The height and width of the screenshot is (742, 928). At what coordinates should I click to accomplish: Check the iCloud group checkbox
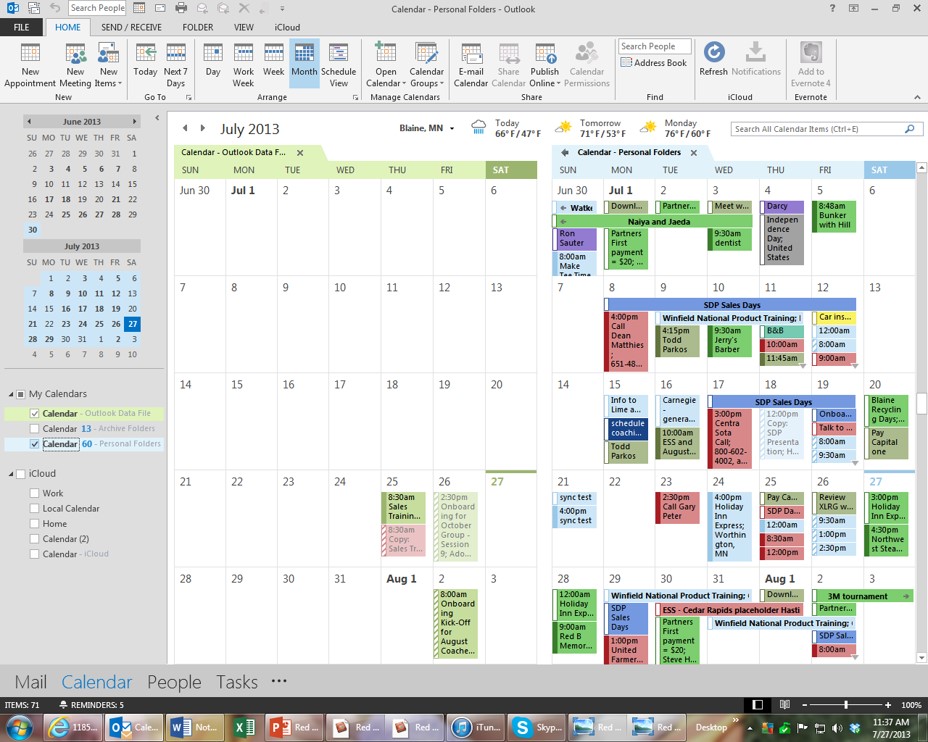click(21, 473)
